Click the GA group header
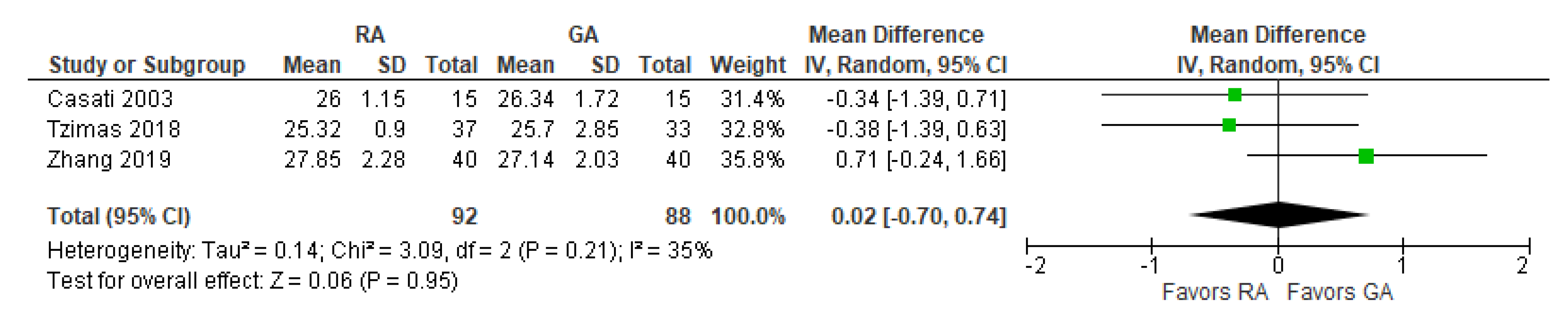 pos(583,35)
